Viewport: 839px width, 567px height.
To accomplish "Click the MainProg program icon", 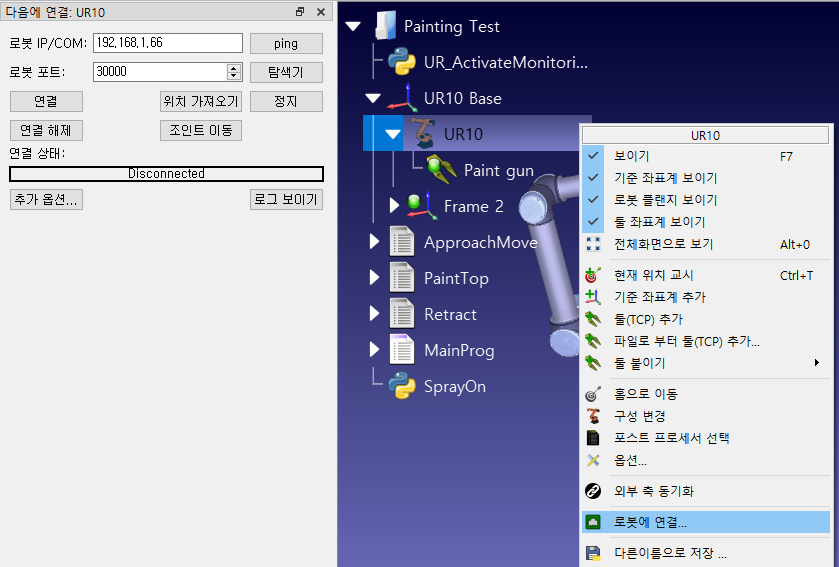I will [402, 350].
